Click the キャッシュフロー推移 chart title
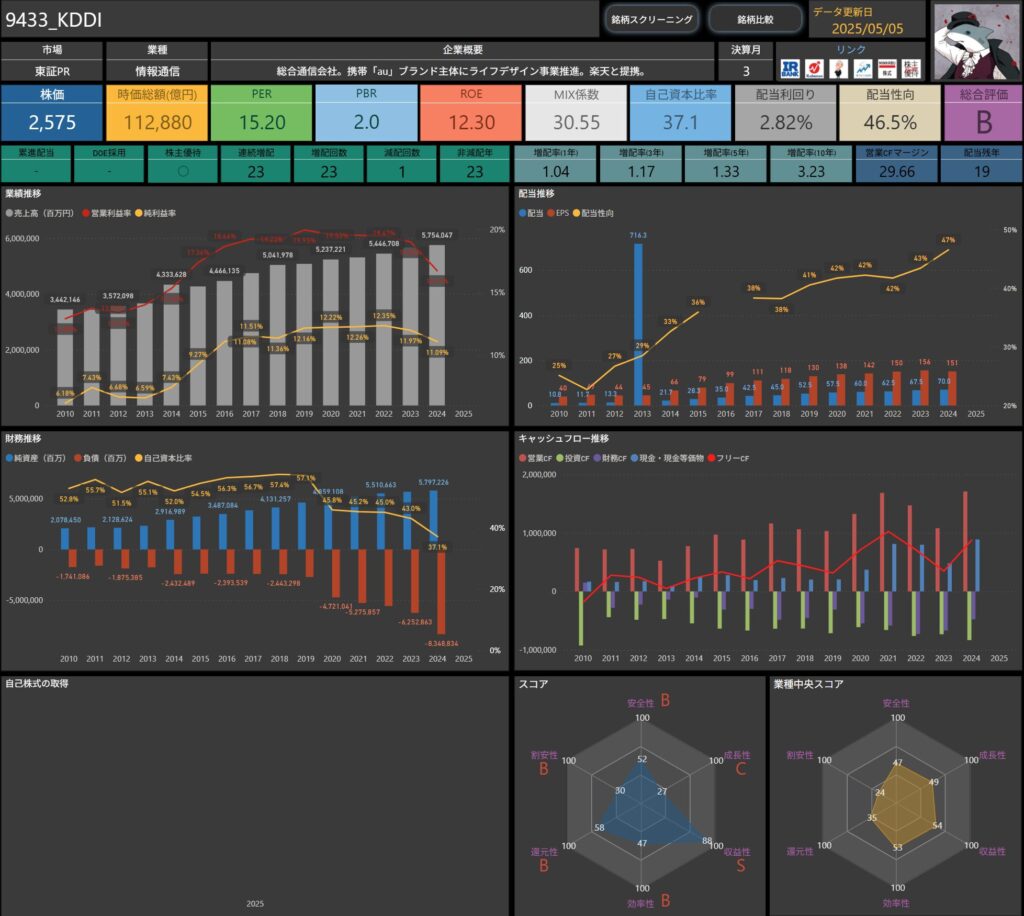 click(564, 439)
